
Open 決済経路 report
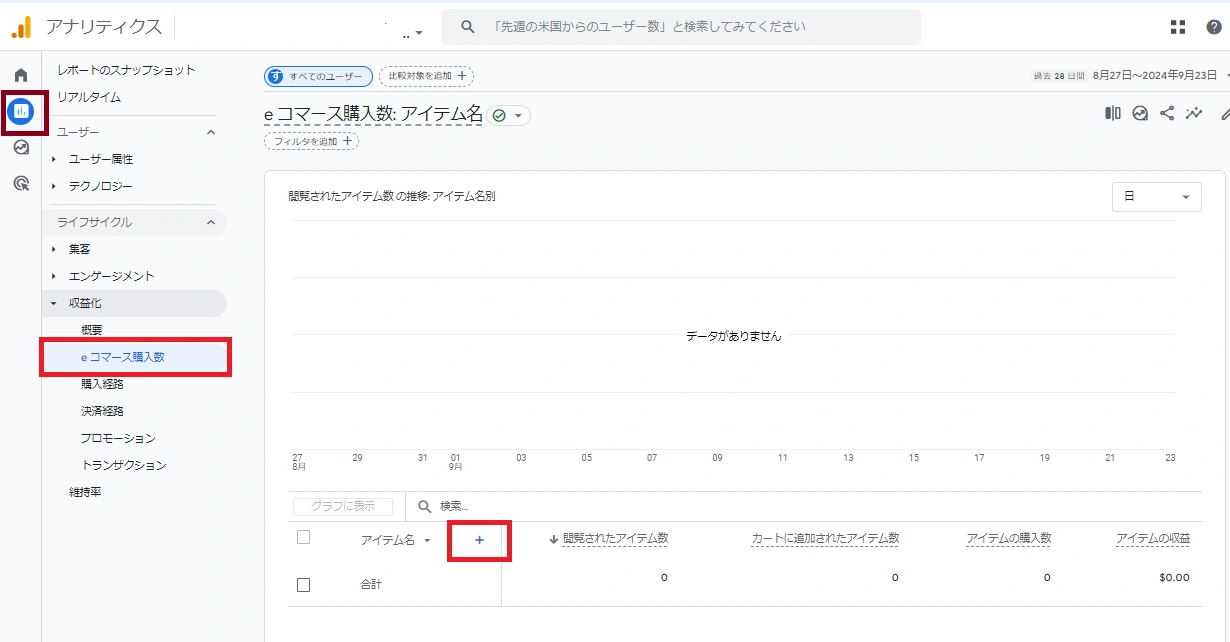click(x=102, y=411)
